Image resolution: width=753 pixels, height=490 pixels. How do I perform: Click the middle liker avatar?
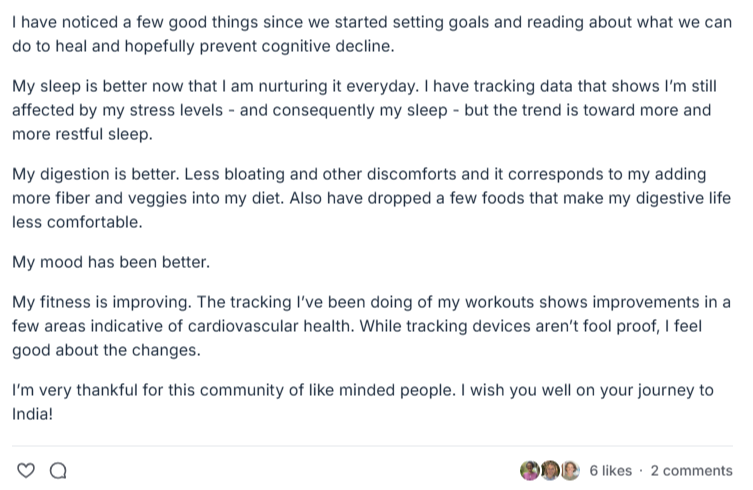550,470
